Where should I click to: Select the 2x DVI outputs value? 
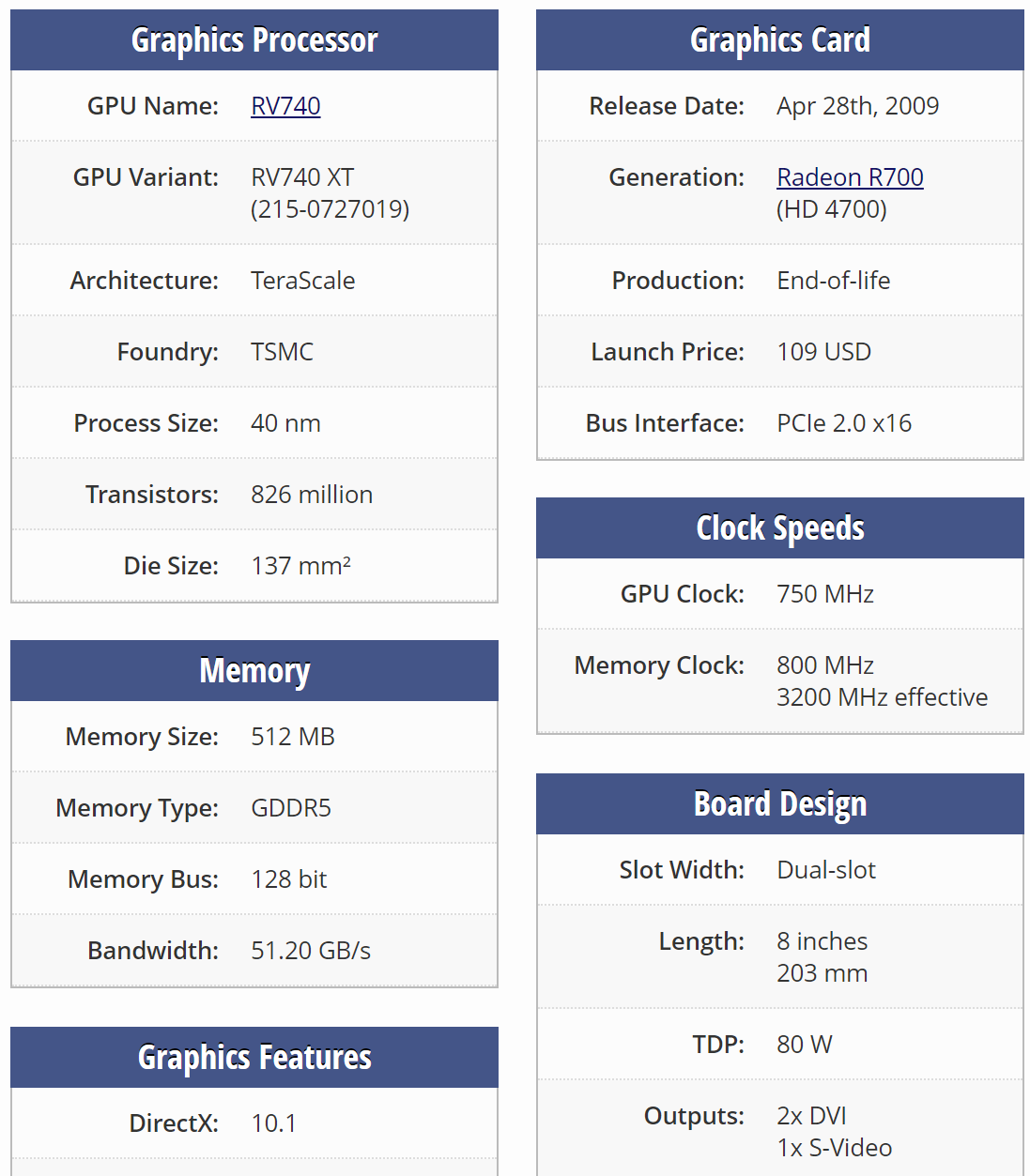[811, 1116]
